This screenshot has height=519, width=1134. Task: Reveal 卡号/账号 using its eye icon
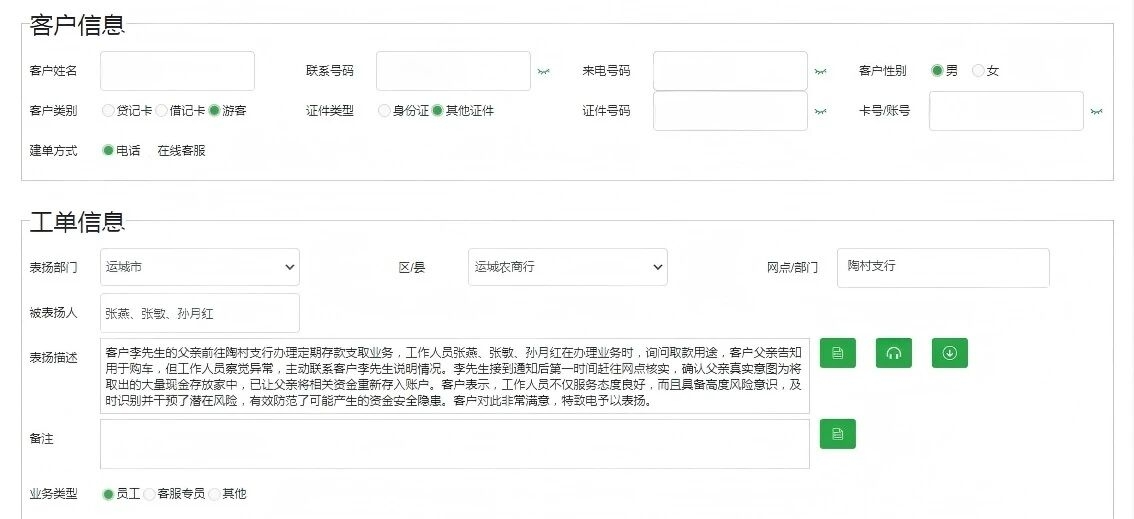pos(1096,111)
